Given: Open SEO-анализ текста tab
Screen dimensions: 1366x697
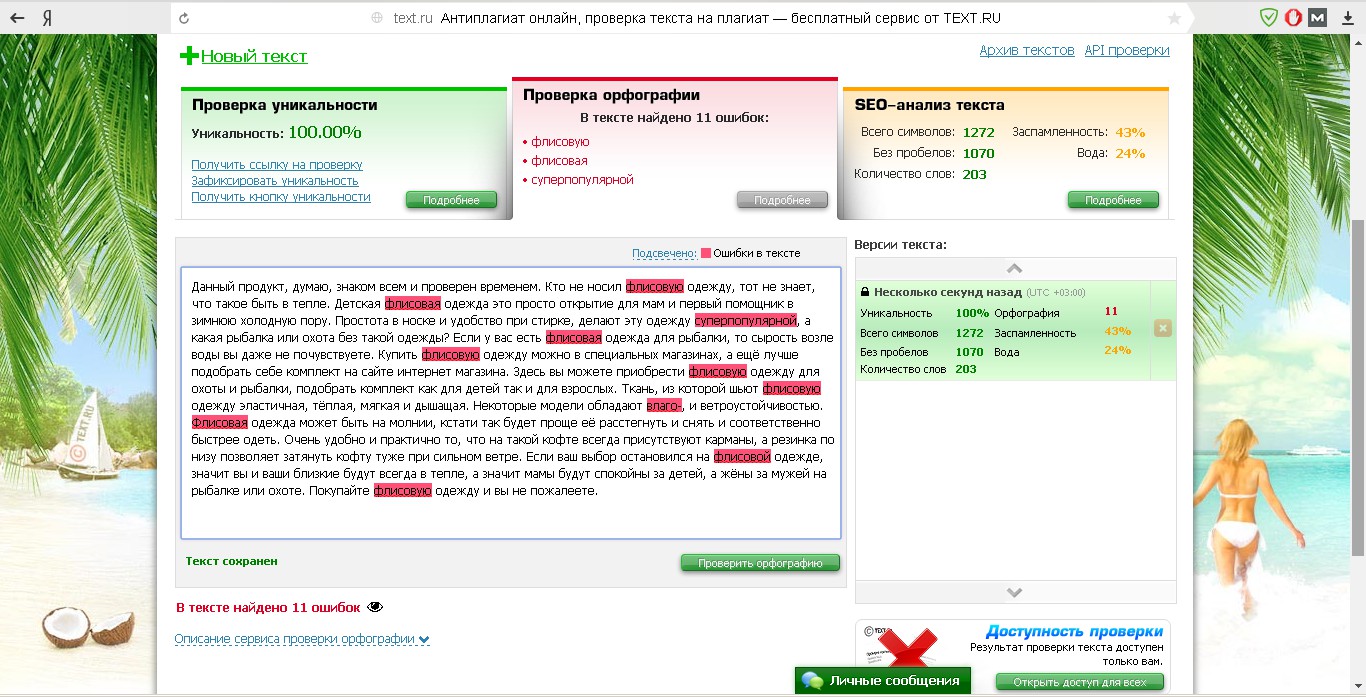Looking at the screenshot, I should pos(929,105).
